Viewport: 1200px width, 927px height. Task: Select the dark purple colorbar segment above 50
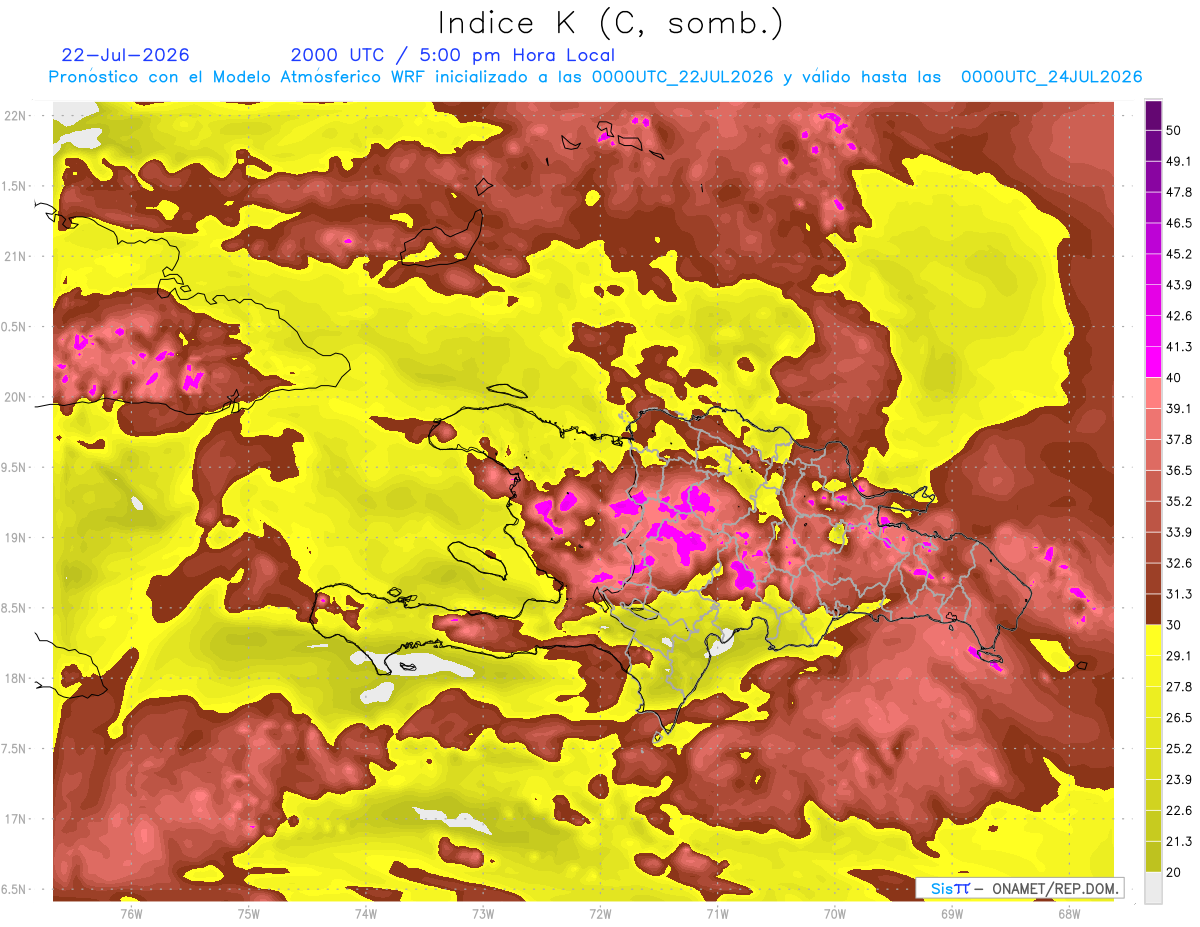[1153, 115]
